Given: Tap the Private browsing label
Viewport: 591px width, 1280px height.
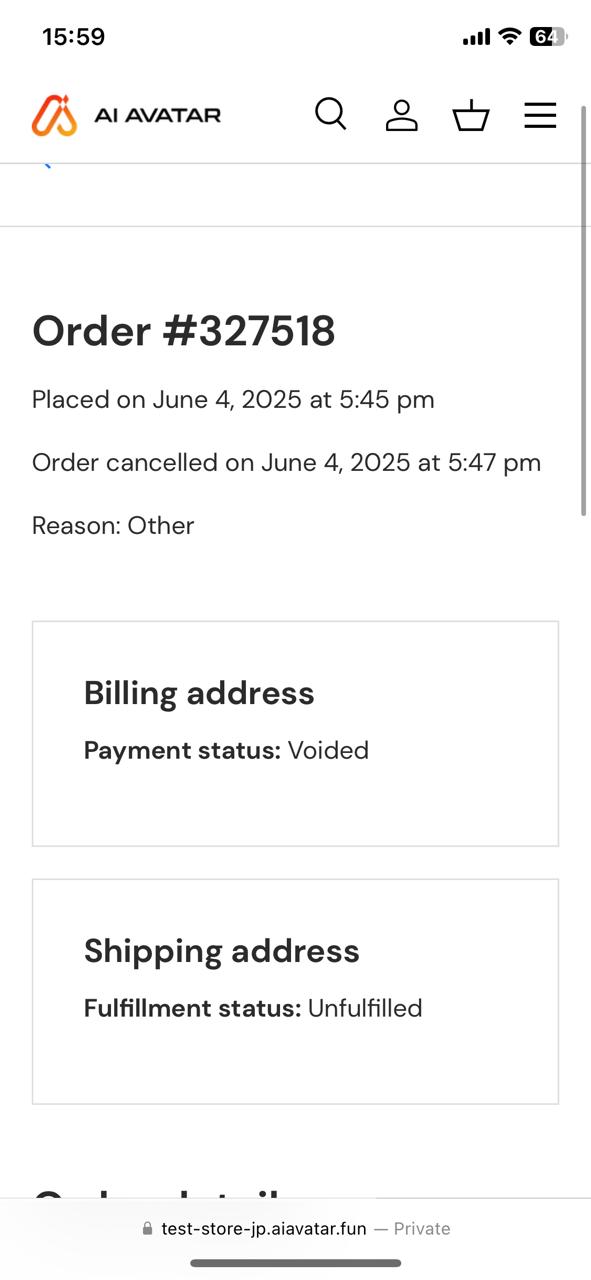Looking at the screenshot, I should [422, 1229].
